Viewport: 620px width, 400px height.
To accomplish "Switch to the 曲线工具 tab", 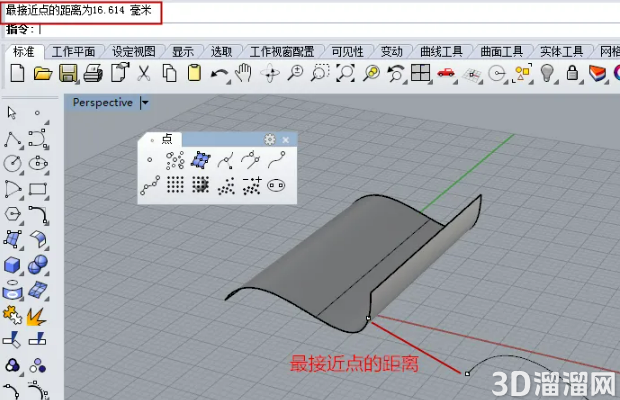I will [441, 52].
